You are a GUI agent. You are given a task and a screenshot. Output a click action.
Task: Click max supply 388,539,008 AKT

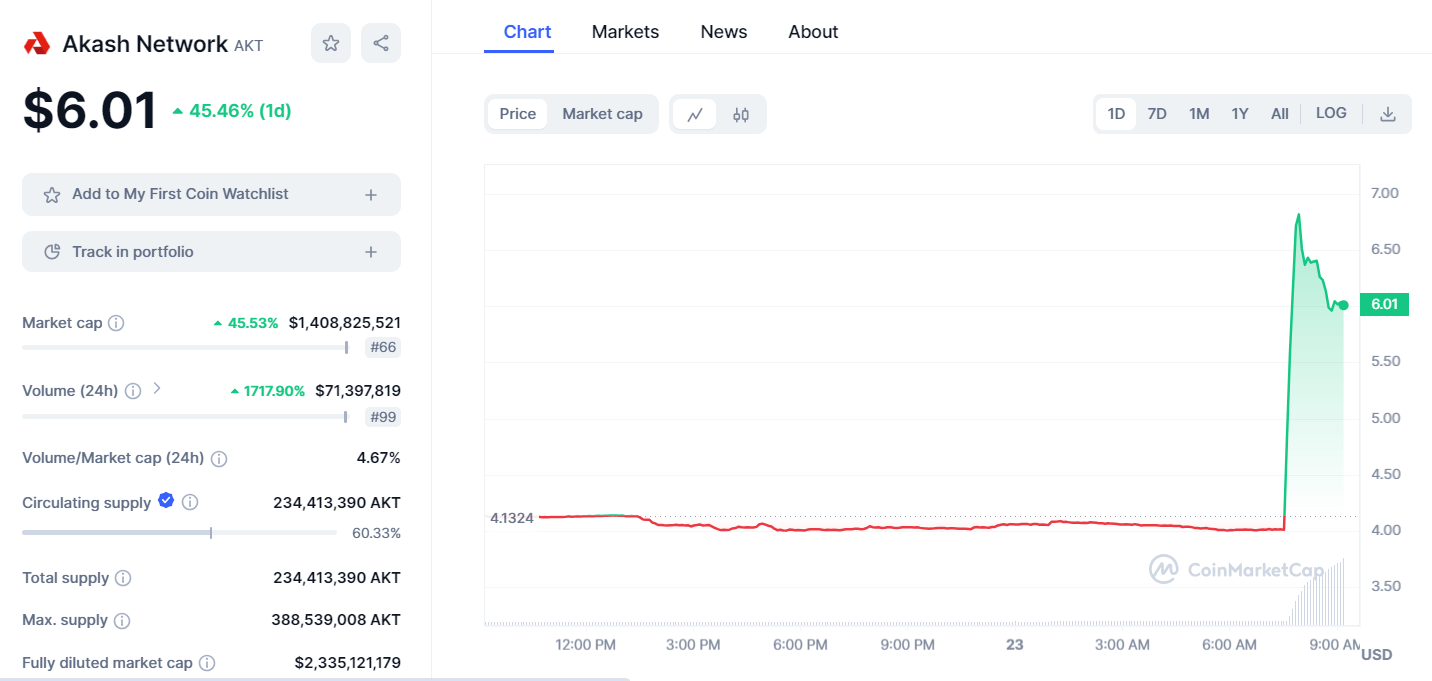[x=336, y=620]
